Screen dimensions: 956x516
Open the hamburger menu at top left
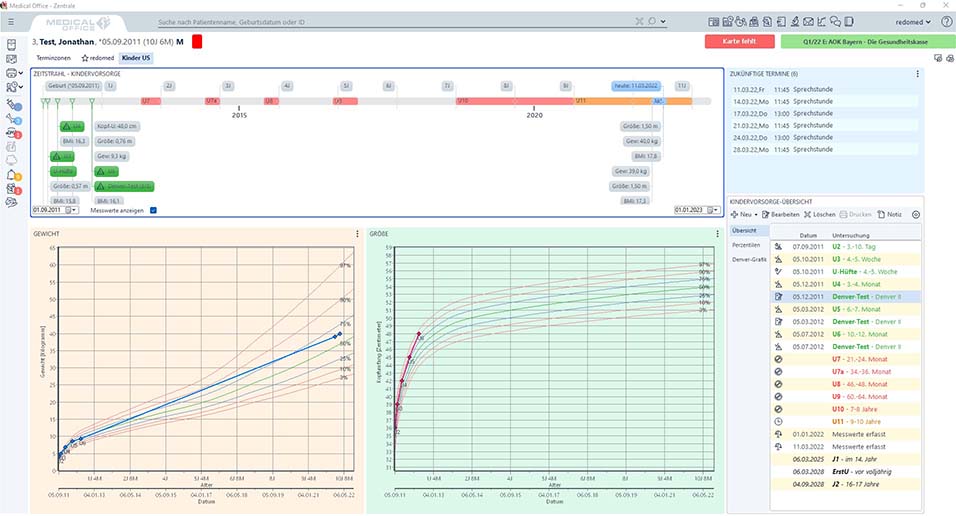tap(11, 22)
